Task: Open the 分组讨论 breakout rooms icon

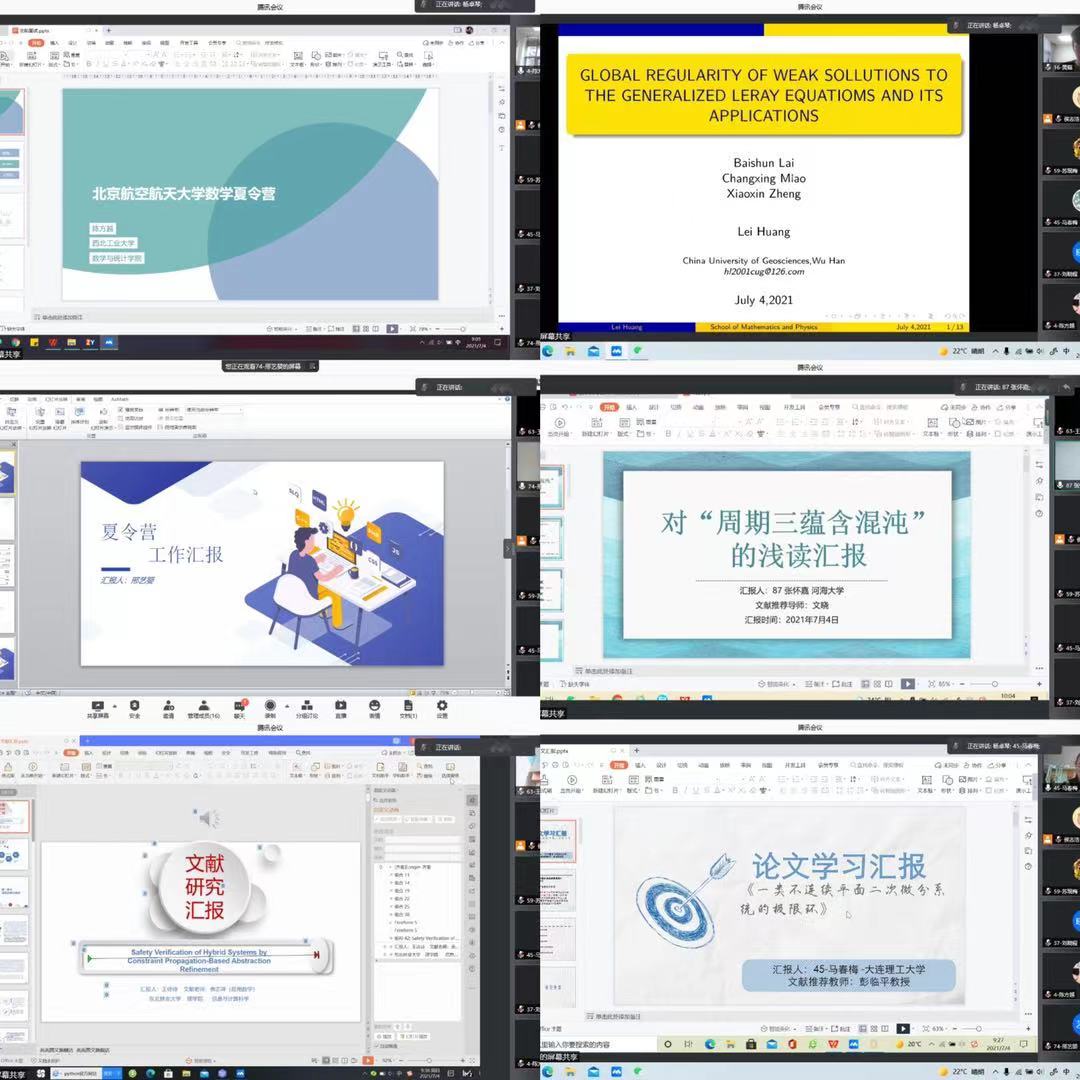Action: tap(307, 706)
